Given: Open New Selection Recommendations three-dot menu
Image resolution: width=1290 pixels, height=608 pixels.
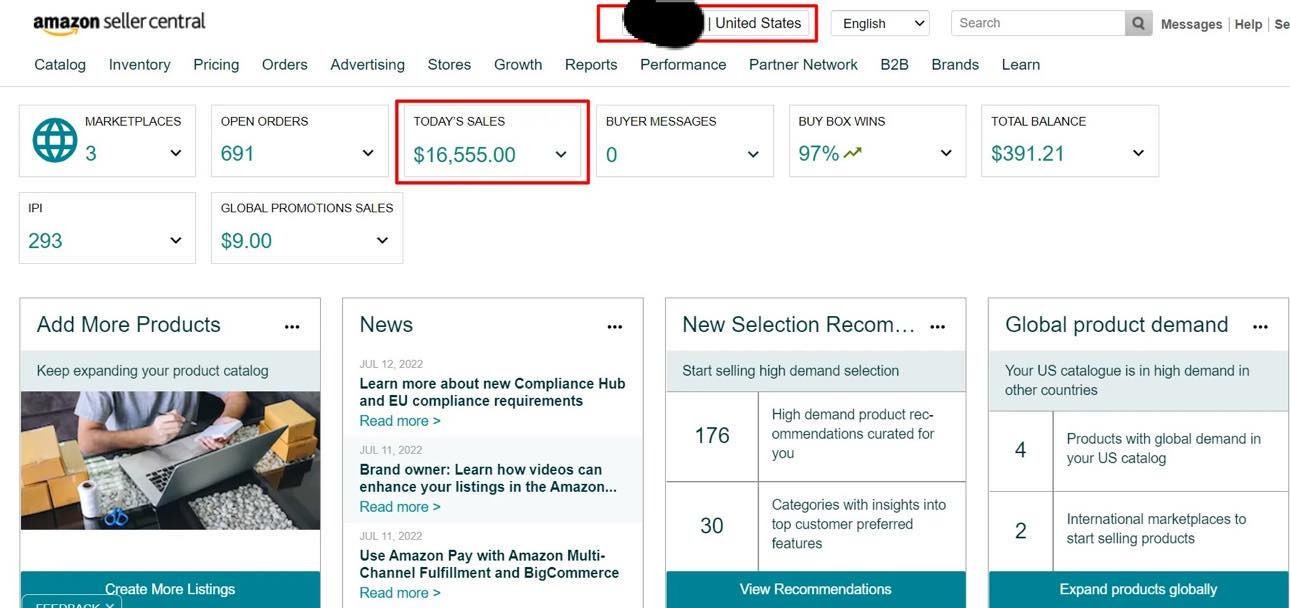Looking at the screenshot, I should click(938, 326).
